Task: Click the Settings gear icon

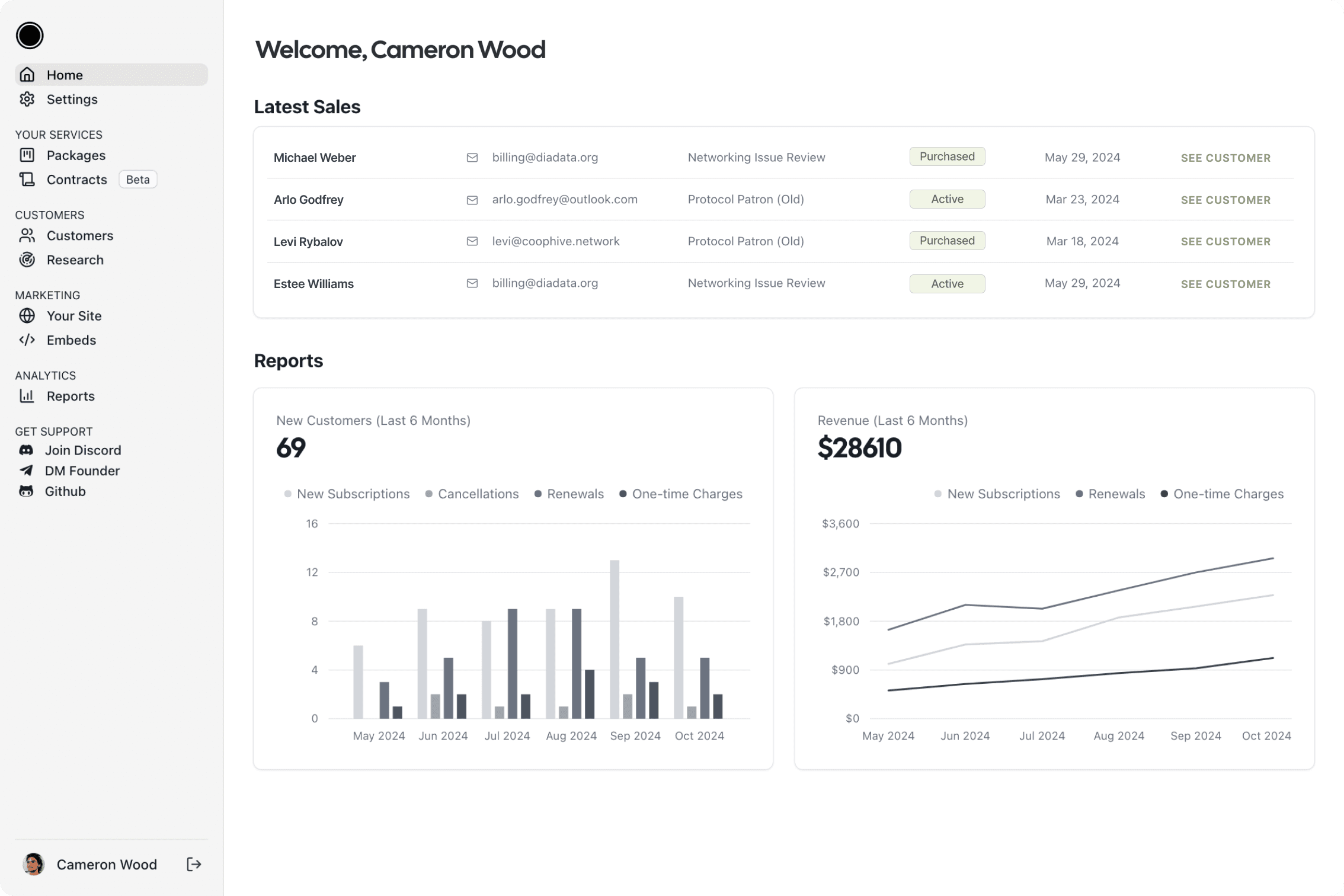Action: pyautogui.click(x=27, y=99)
